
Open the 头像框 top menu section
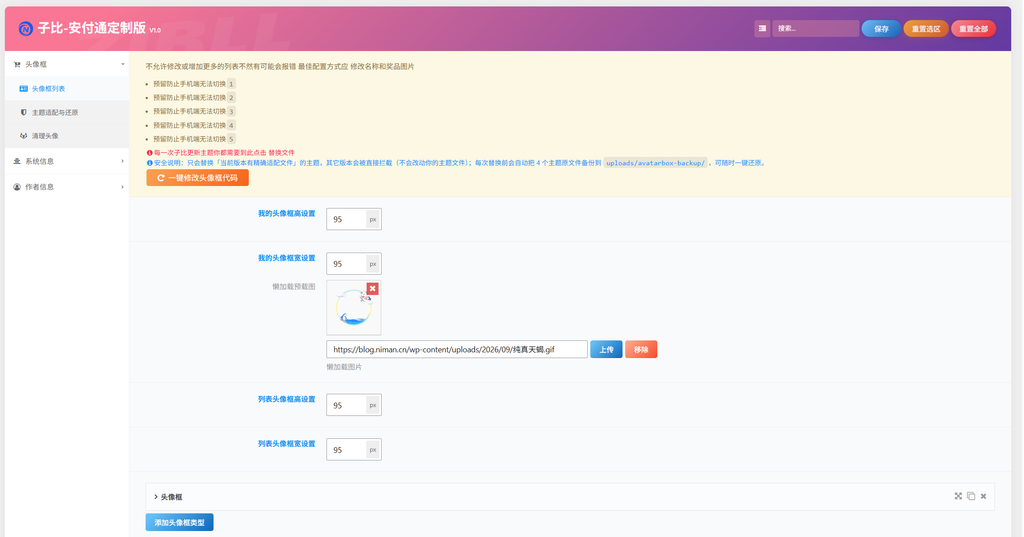(x=67, y=64)
